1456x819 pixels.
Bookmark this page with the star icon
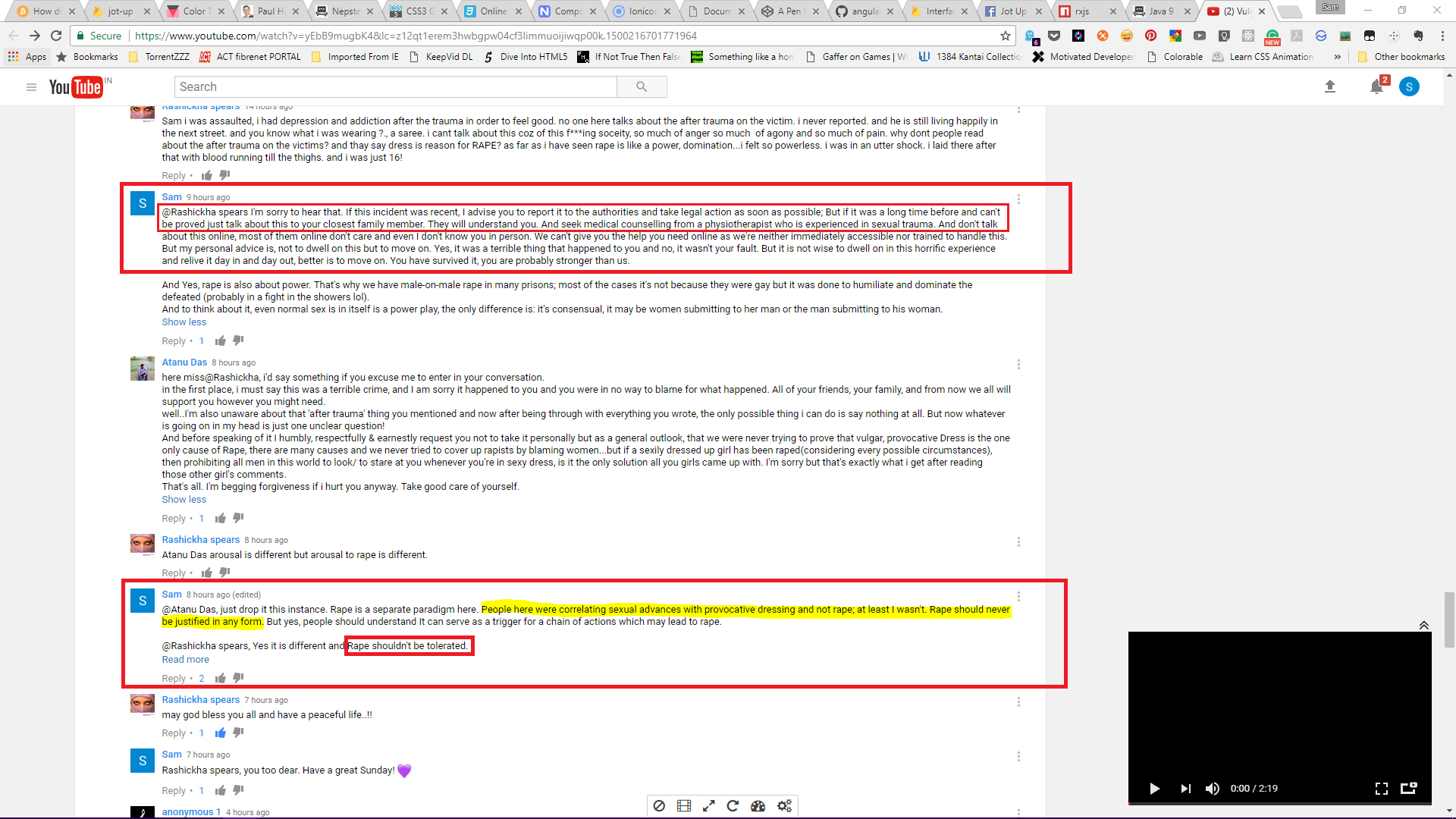click(1006, 36)
